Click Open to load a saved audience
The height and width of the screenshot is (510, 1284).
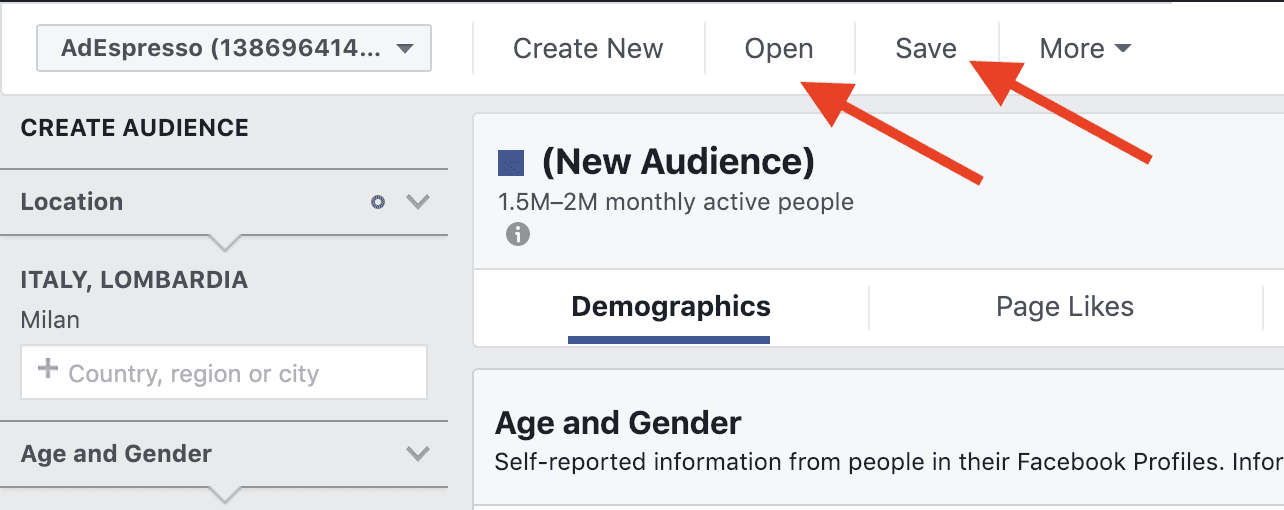tap(778, 49)
